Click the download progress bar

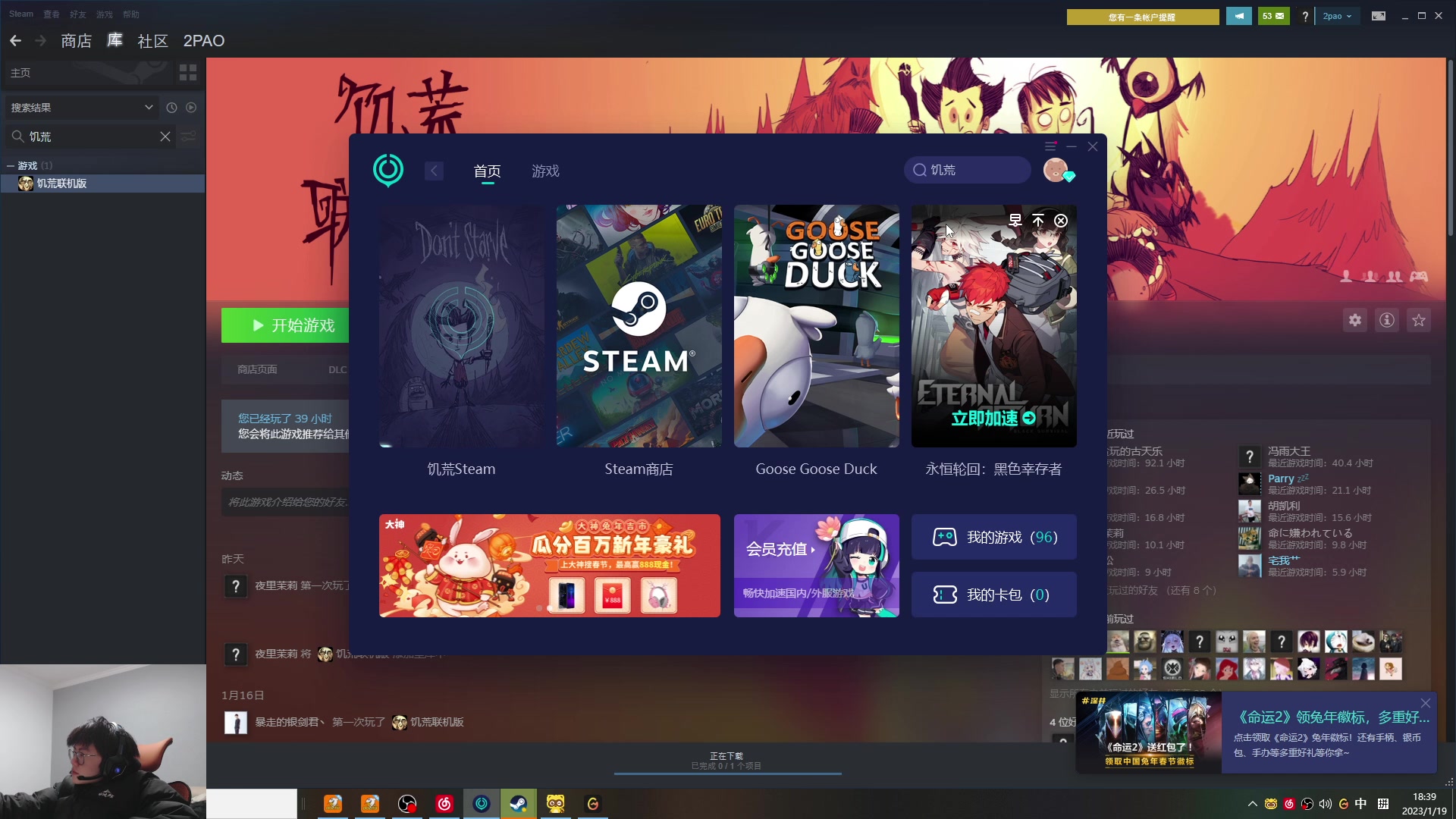tap(727, 773)
